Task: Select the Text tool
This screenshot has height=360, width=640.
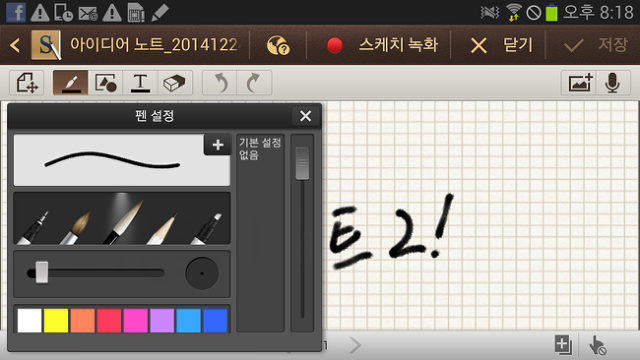Action: click(140, 83)
